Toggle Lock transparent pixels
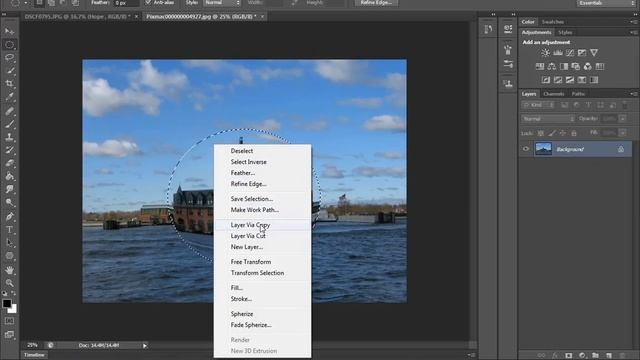The width and height of the screenshot is (640, 360). (x=540, y=133)
